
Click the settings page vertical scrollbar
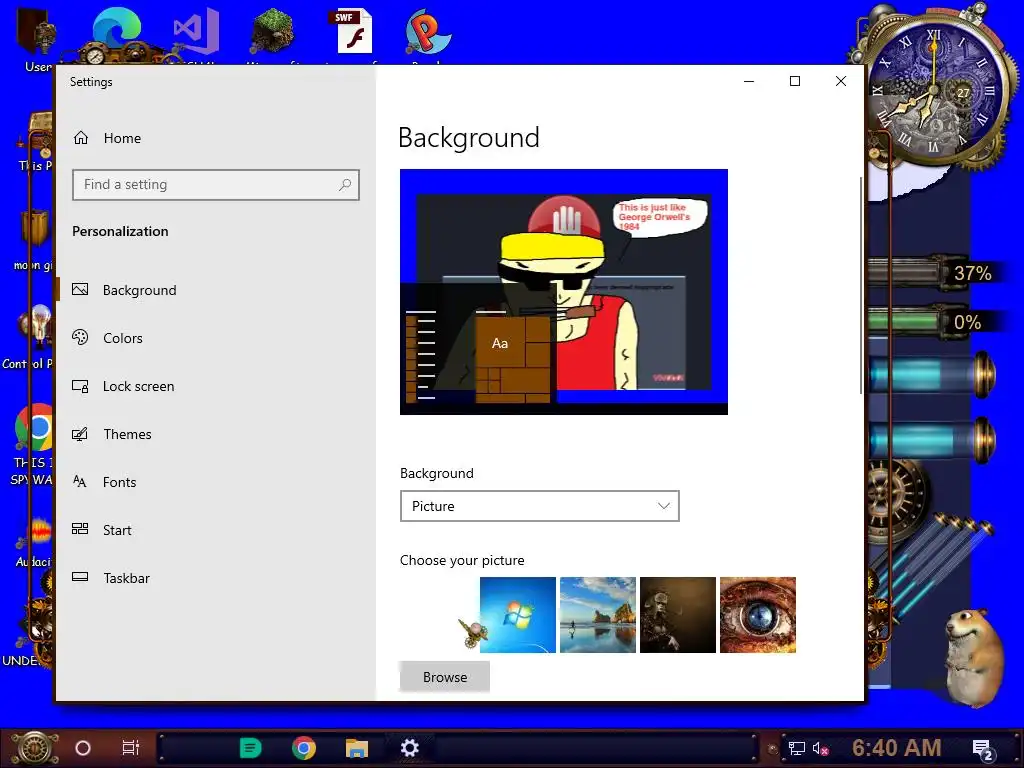pyautogui.click(x=861, y=285)
